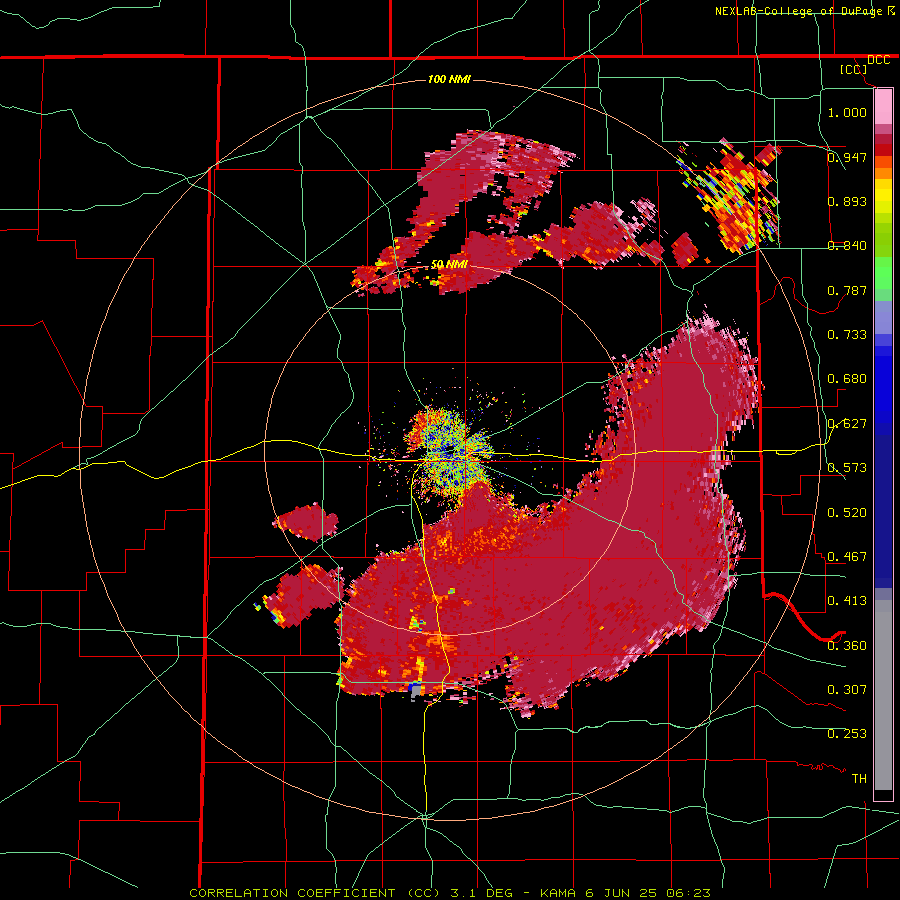Click the 0.627 legend value

(x=847, y=424)
